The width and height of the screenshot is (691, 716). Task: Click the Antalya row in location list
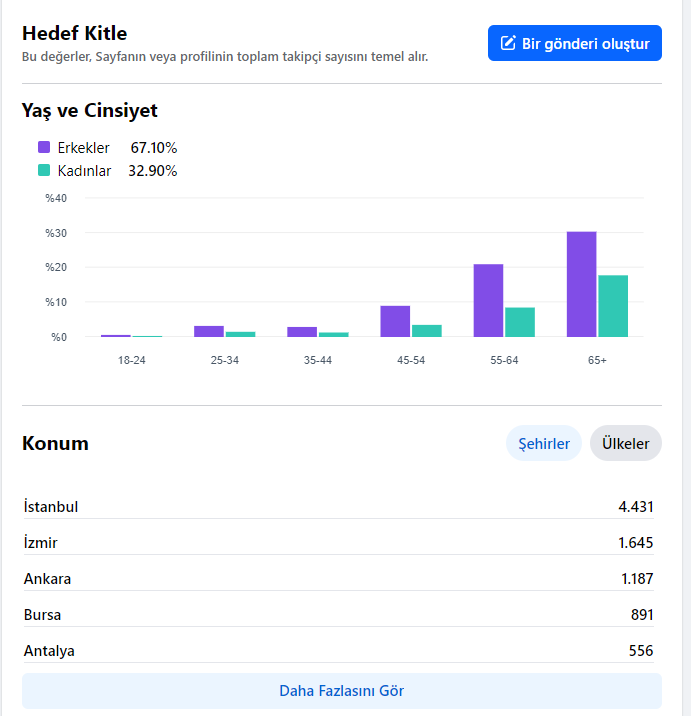coord(338,651)
